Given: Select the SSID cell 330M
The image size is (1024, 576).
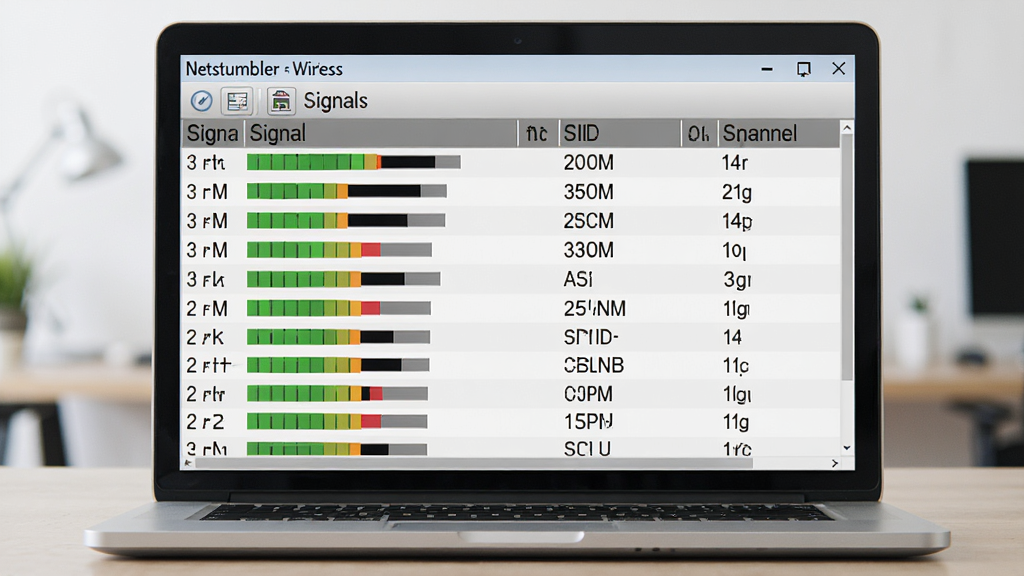Looking at the screenshot, I should (x=588, y=249).
